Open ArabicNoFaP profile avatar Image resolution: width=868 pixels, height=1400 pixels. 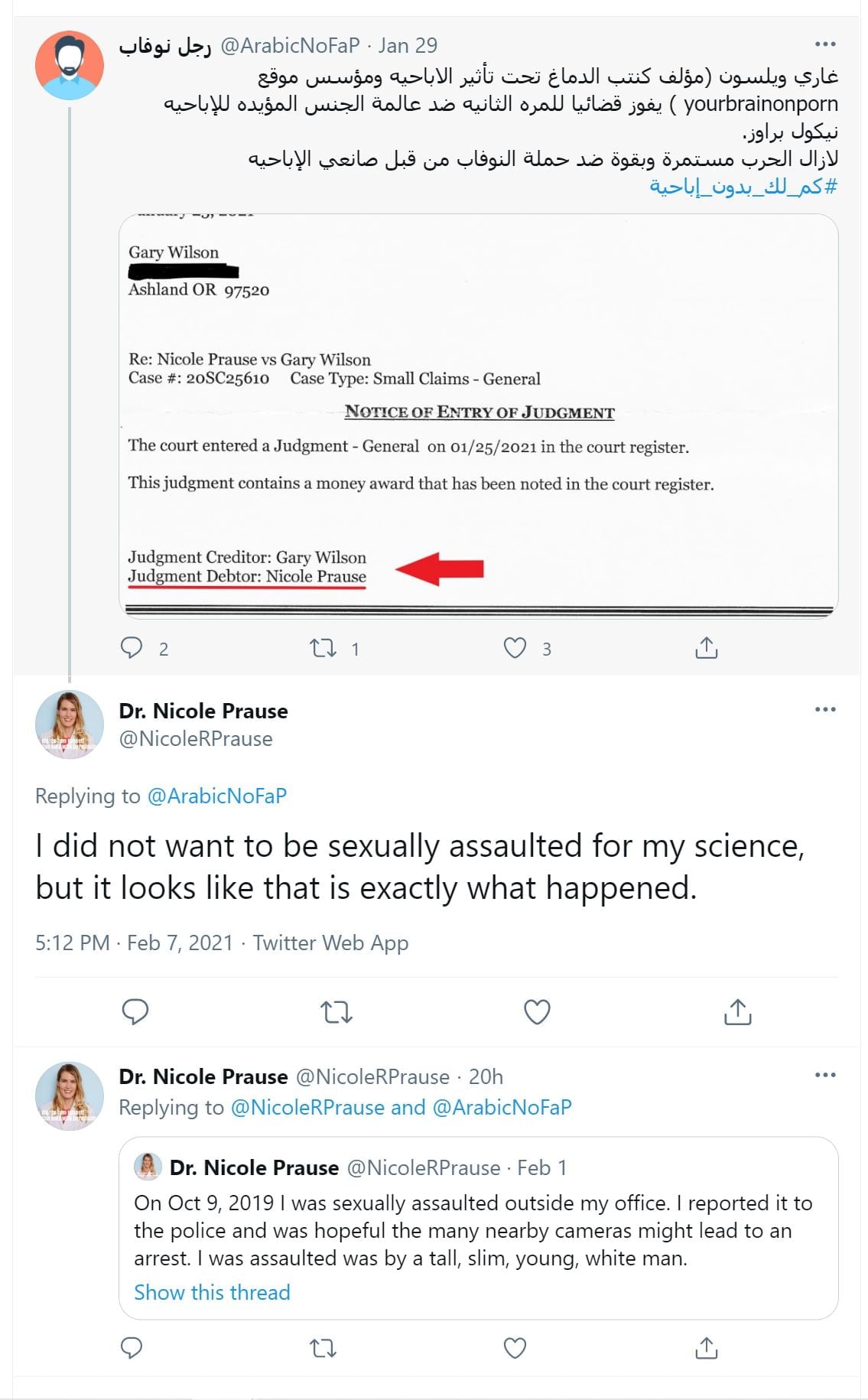click(x=70, y=65)
